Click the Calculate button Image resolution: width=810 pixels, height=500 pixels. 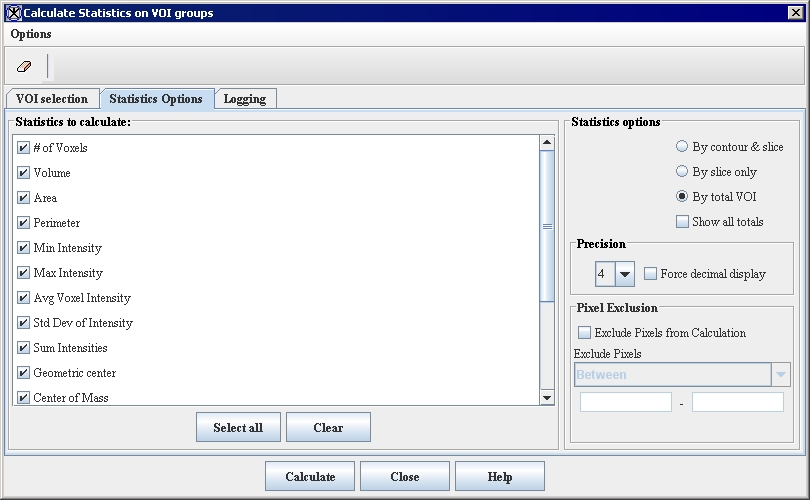click(310, 477)
